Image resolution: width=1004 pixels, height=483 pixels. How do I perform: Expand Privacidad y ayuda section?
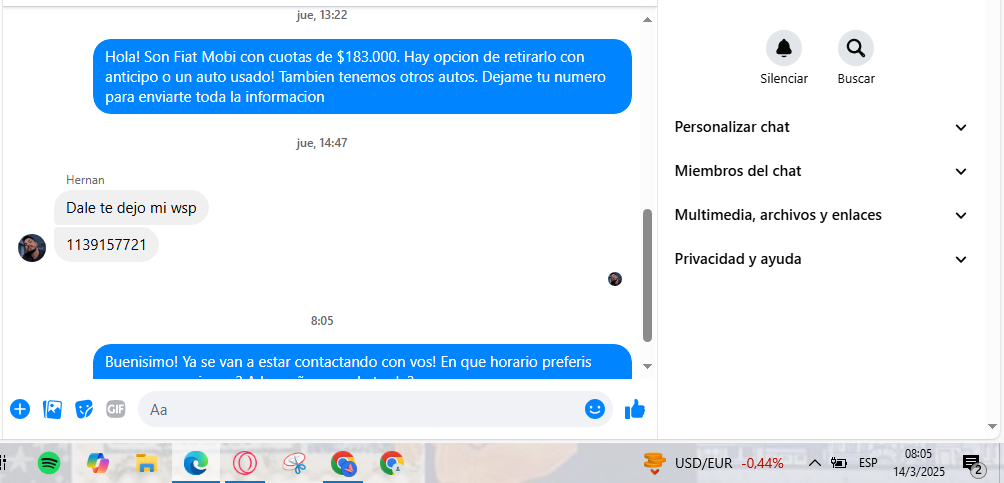coord(821,259)
